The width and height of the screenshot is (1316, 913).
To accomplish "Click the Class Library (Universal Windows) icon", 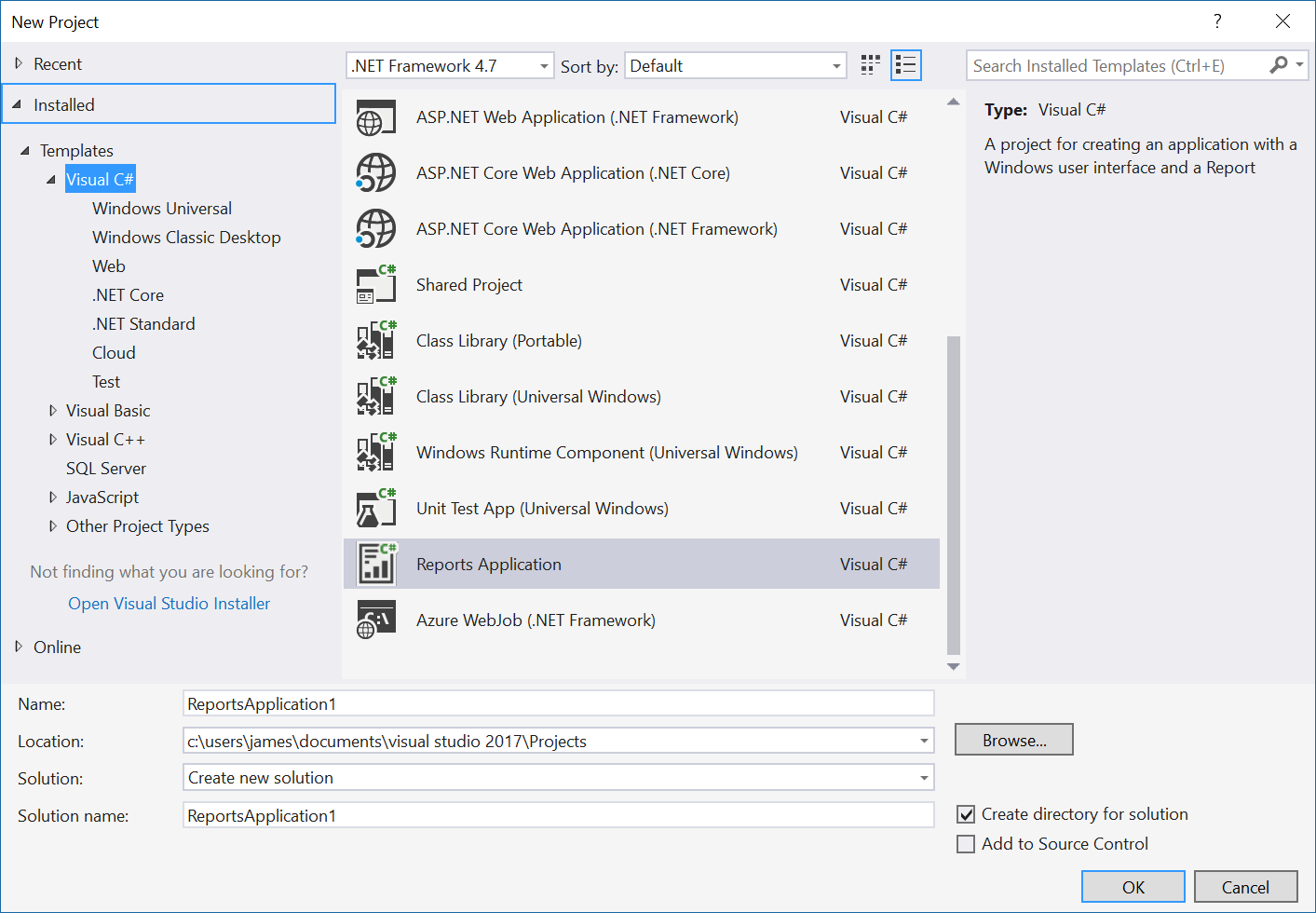I will tap(376, 397).
